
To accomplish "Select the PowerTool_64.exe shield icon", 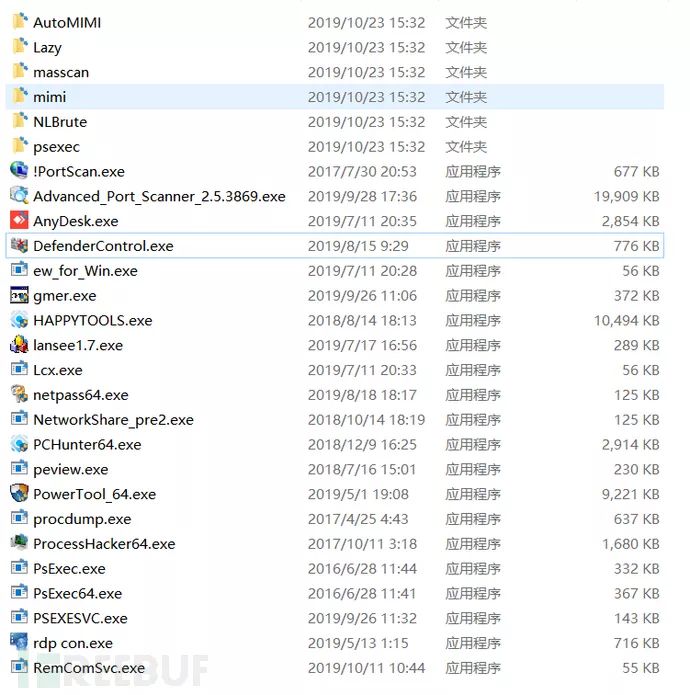I will click(x=19, y=493).
